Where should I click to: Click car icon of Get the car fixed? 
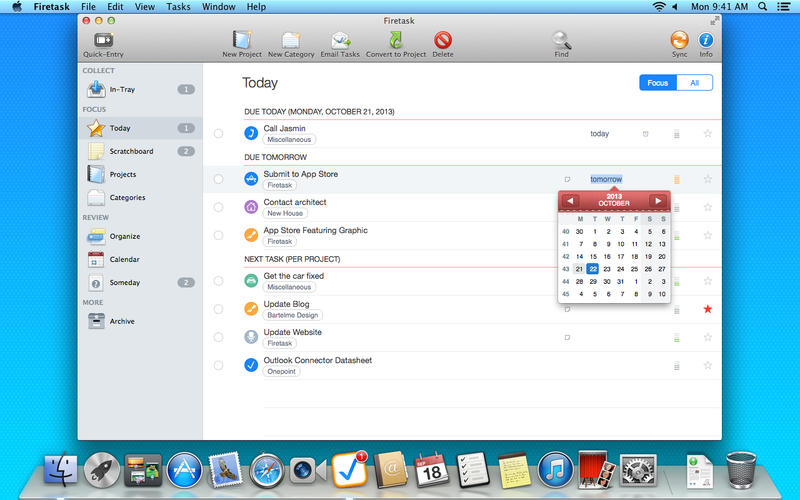(251, 281)
